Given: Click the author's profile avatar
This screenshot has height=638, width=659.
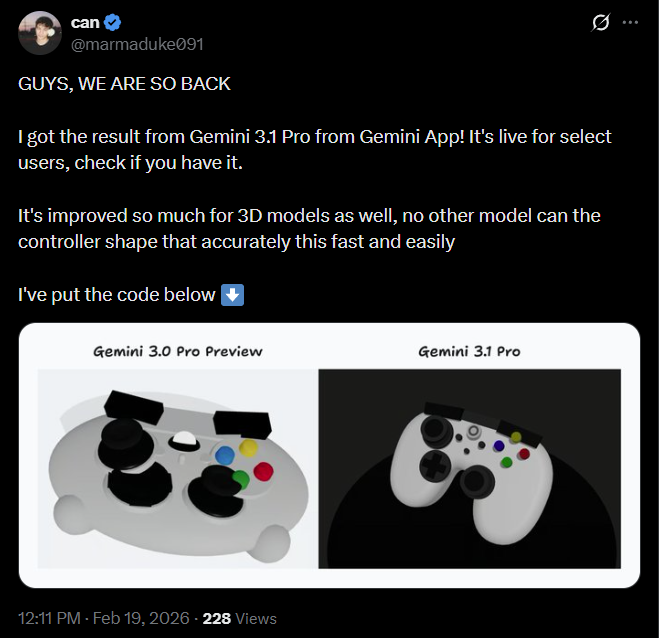Looking at the screenshot, I should 38,33.
